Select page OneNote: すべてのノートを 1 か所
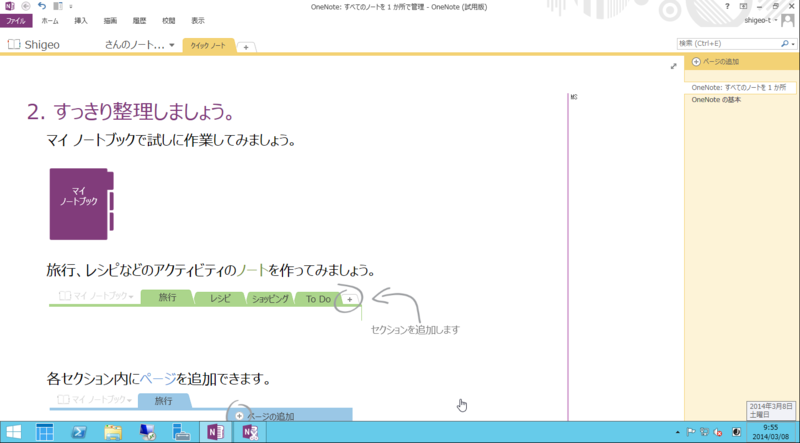The height and width of the screenshot is (443, 800). click(739, 88)
